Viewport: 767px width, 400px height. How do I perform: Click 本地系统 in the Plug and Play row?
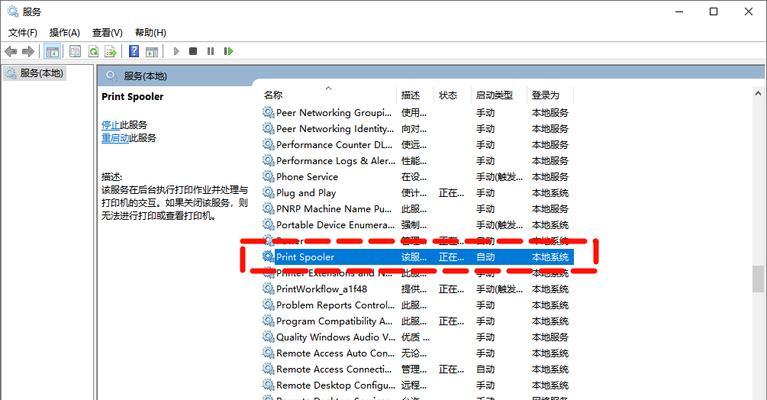(x=550, y=193)
